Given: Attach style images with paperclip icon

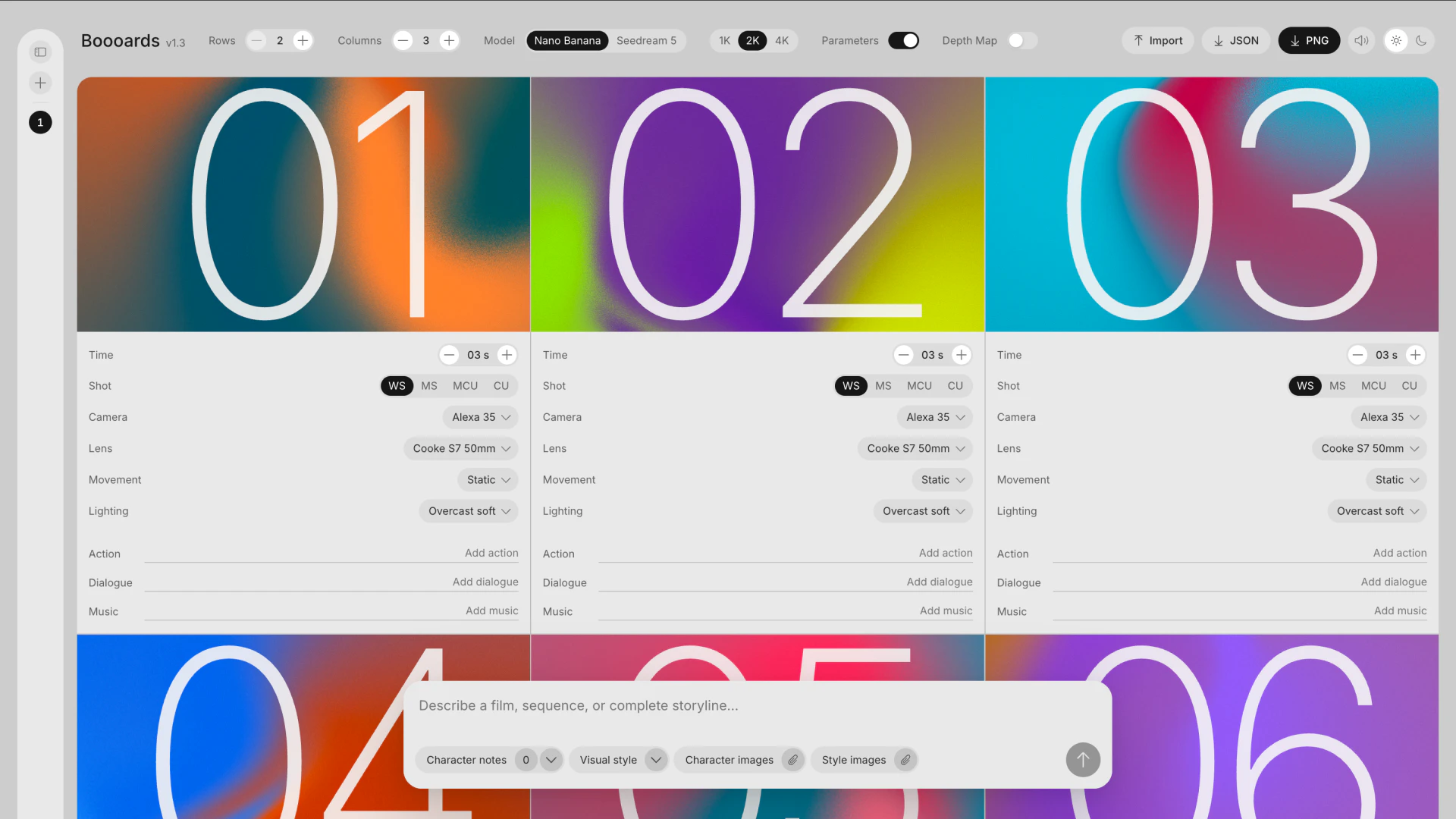Looking at the screenshot, I should coord(905,760).
